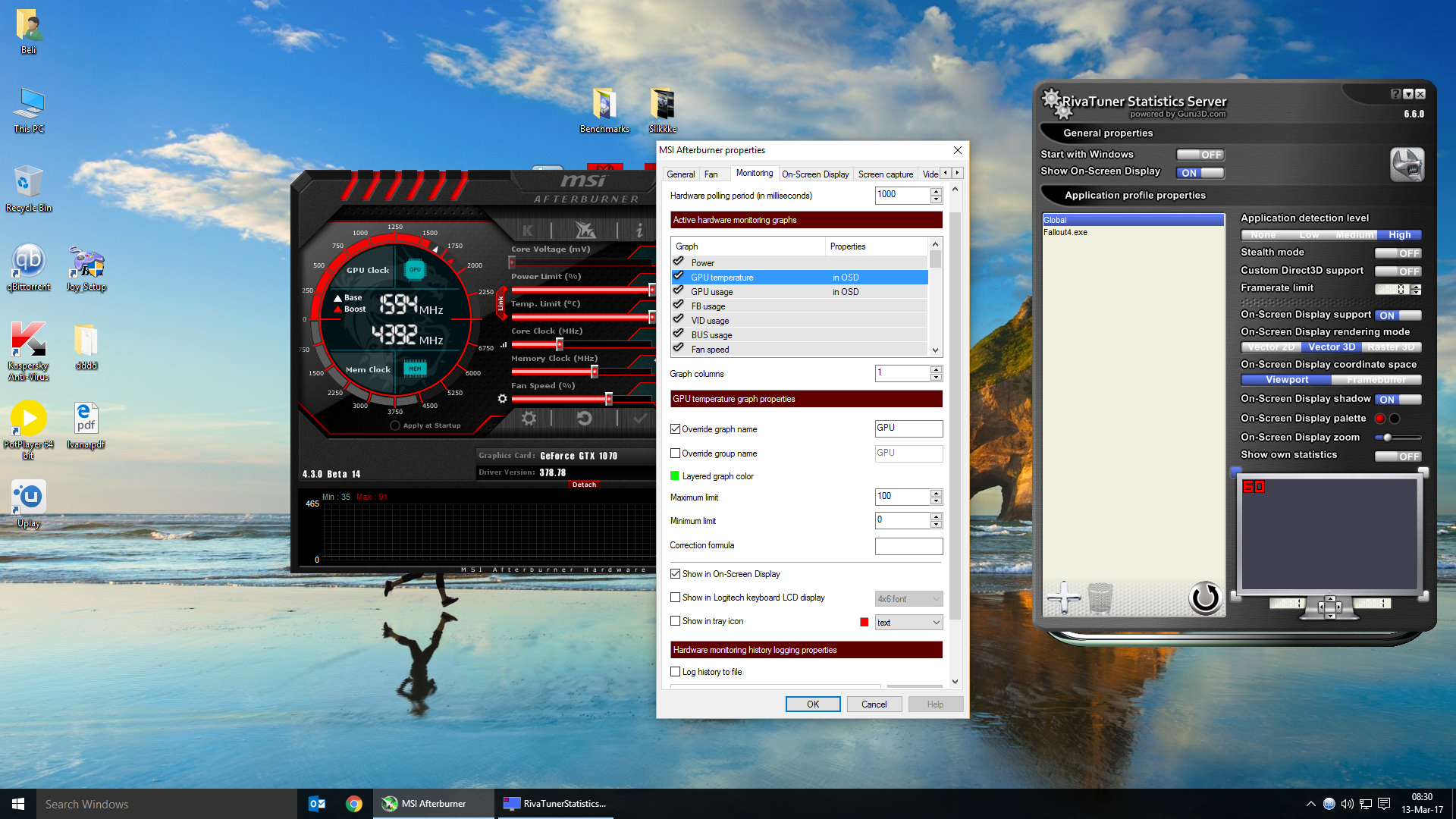Click red tray icon color swatch
1456x819 pixels.
pyautogui.click(x=864, y=622)
